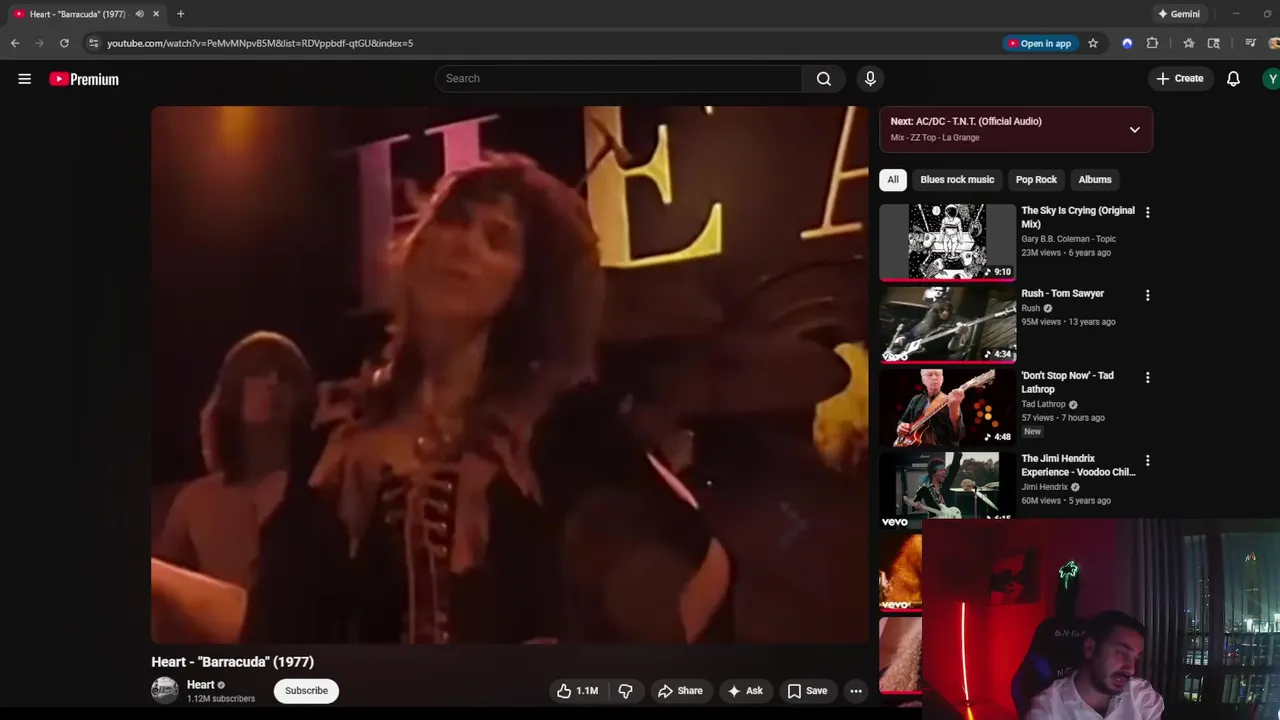Open the browser extensions puzzle icon
This screenshot has height=720, width=1280.
point(1152,43)
